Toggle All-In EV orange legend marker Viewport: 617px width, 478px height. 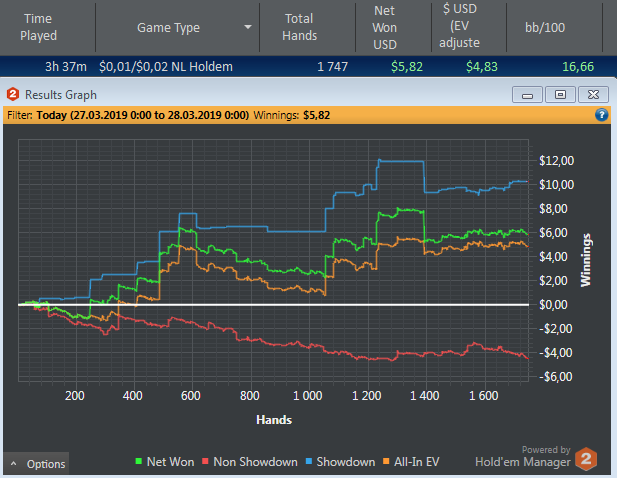click(386, 461)
